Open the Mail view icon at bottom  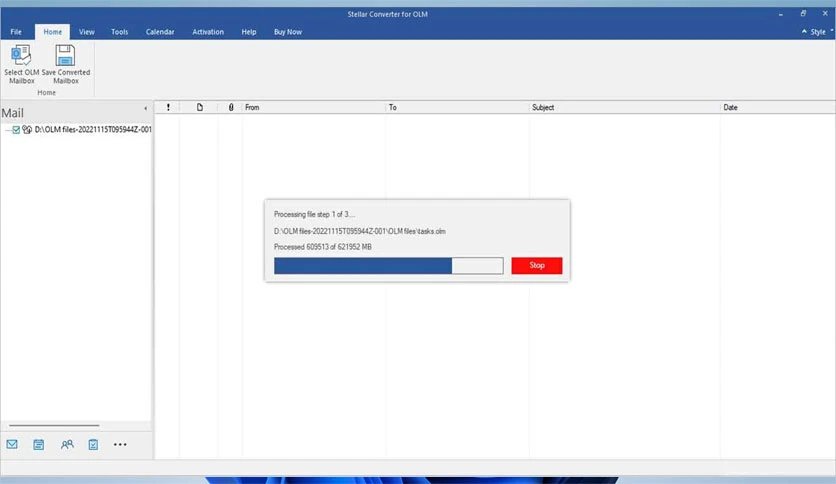tap(12, 444)
